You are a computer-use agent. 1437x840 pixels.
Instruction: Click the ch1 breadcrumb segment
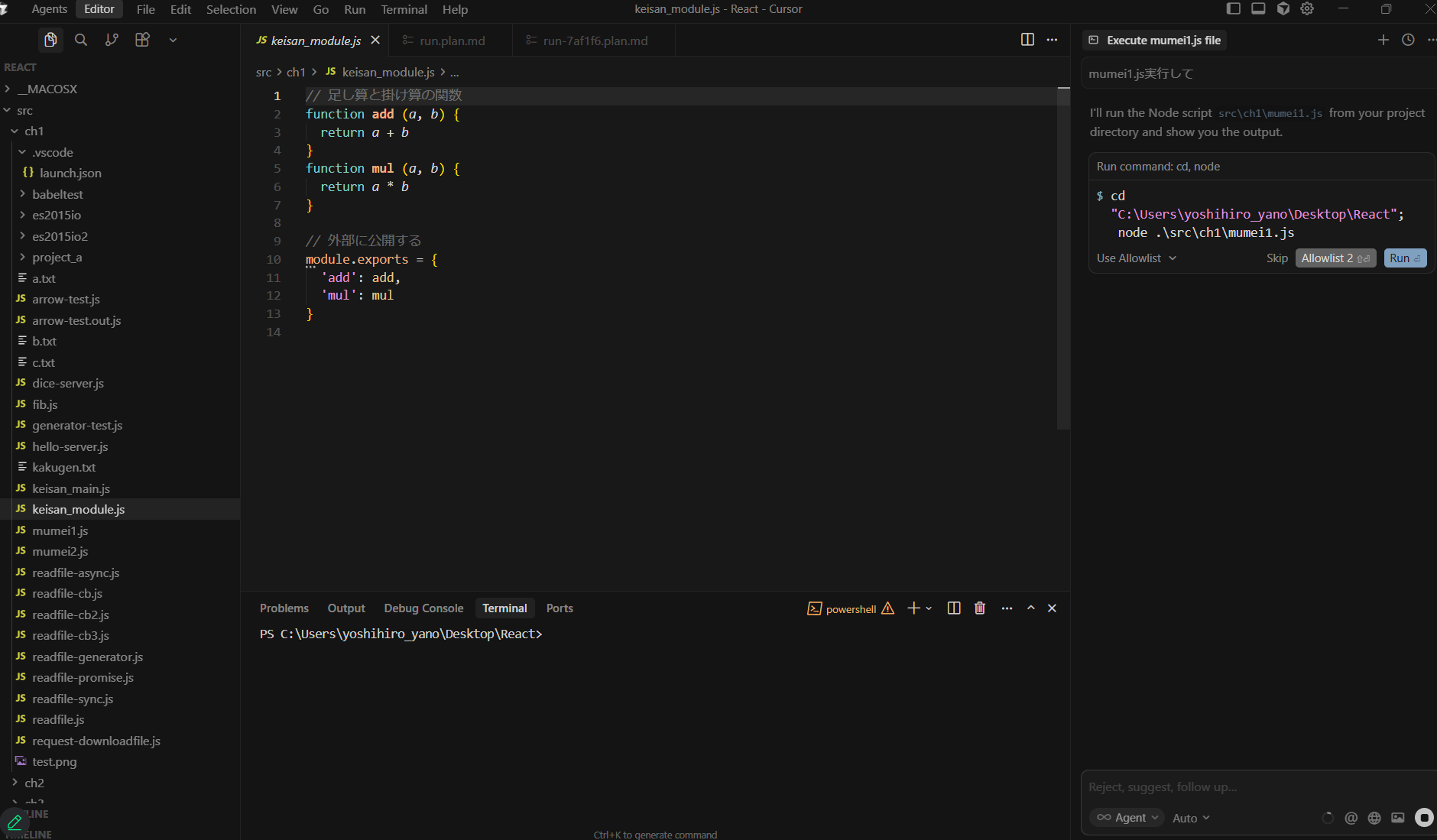(x=296, y=73)
